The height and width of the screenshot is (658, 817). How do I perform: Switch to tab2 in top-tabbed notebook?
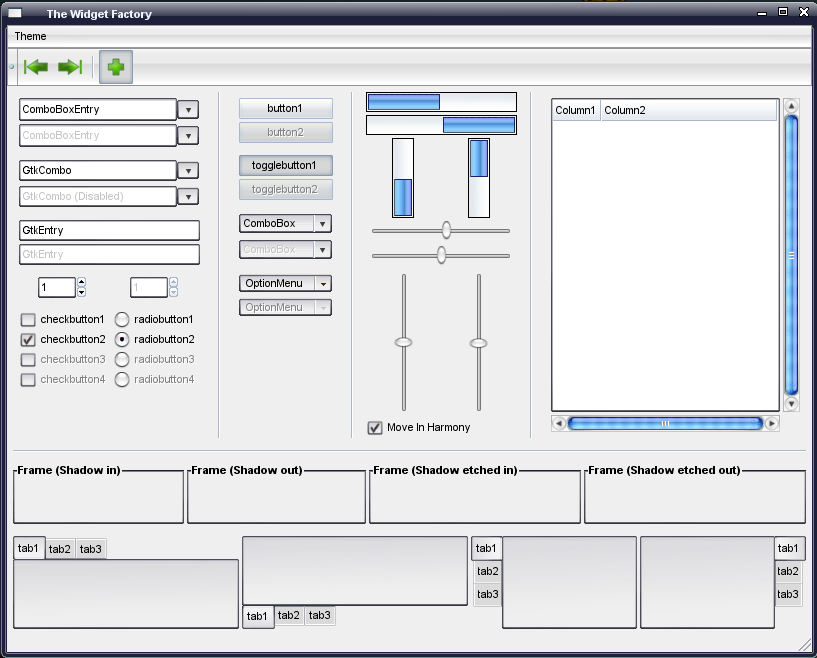[59, 549]
